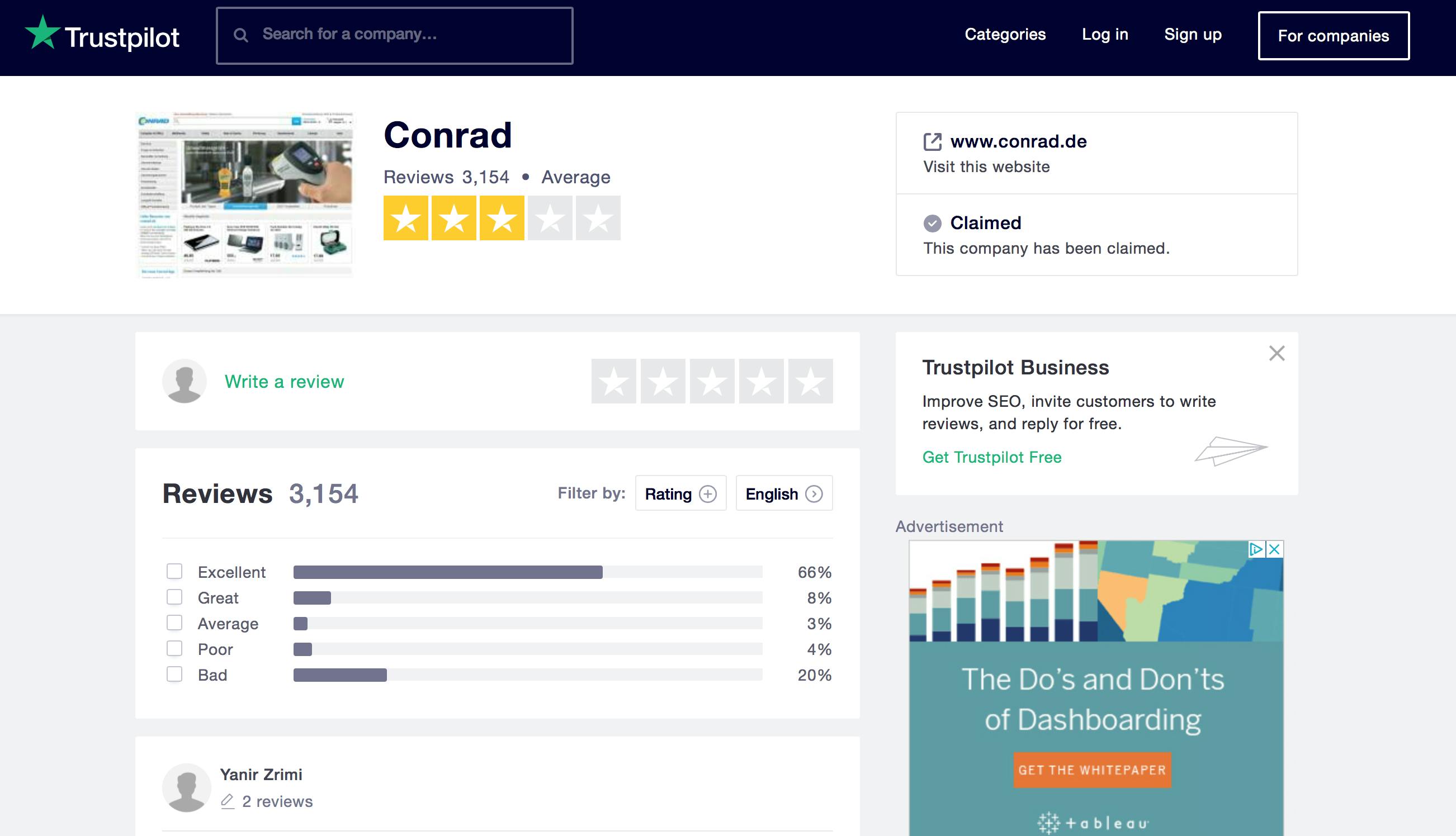
Task: Enable the Bad rating filter checkbox
Action: (174, 674)
